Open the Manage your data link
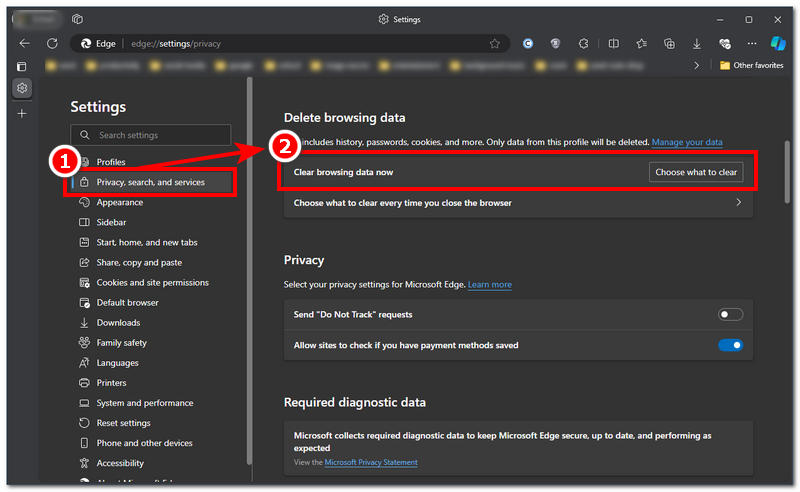Viewport: 800px width, 492px height. [x=688, y=142]
